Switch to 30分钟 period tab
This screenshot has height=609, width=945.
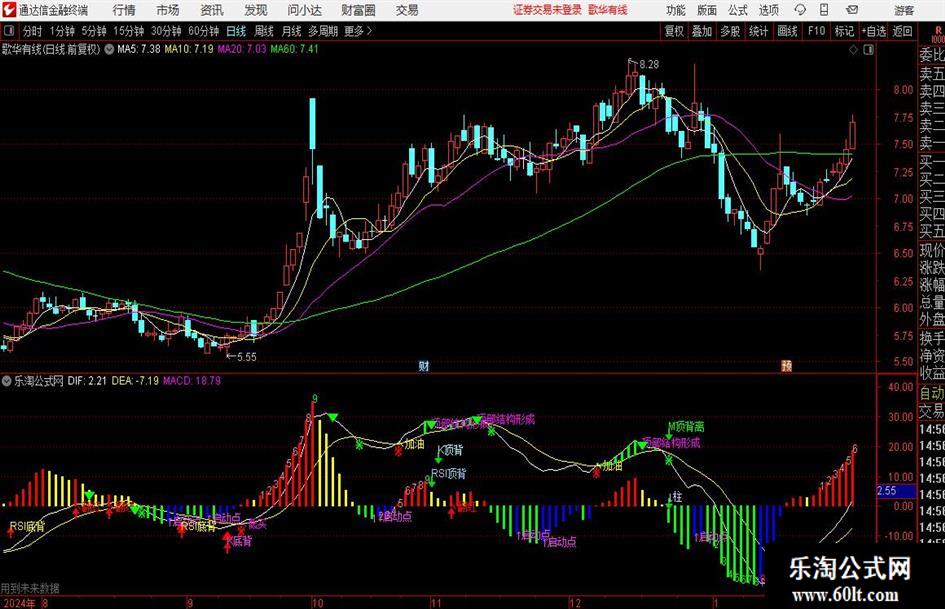coord(166,31)
